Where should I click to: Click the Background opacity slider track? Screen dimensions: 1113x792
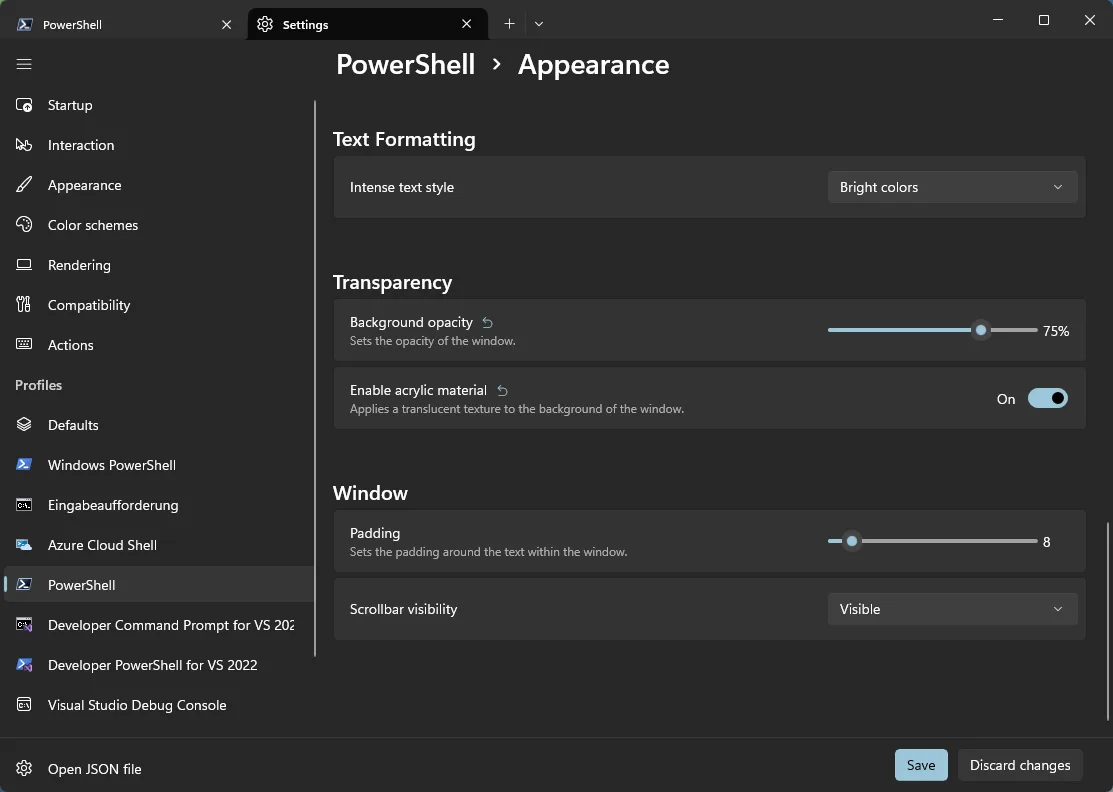click(900, 330)
